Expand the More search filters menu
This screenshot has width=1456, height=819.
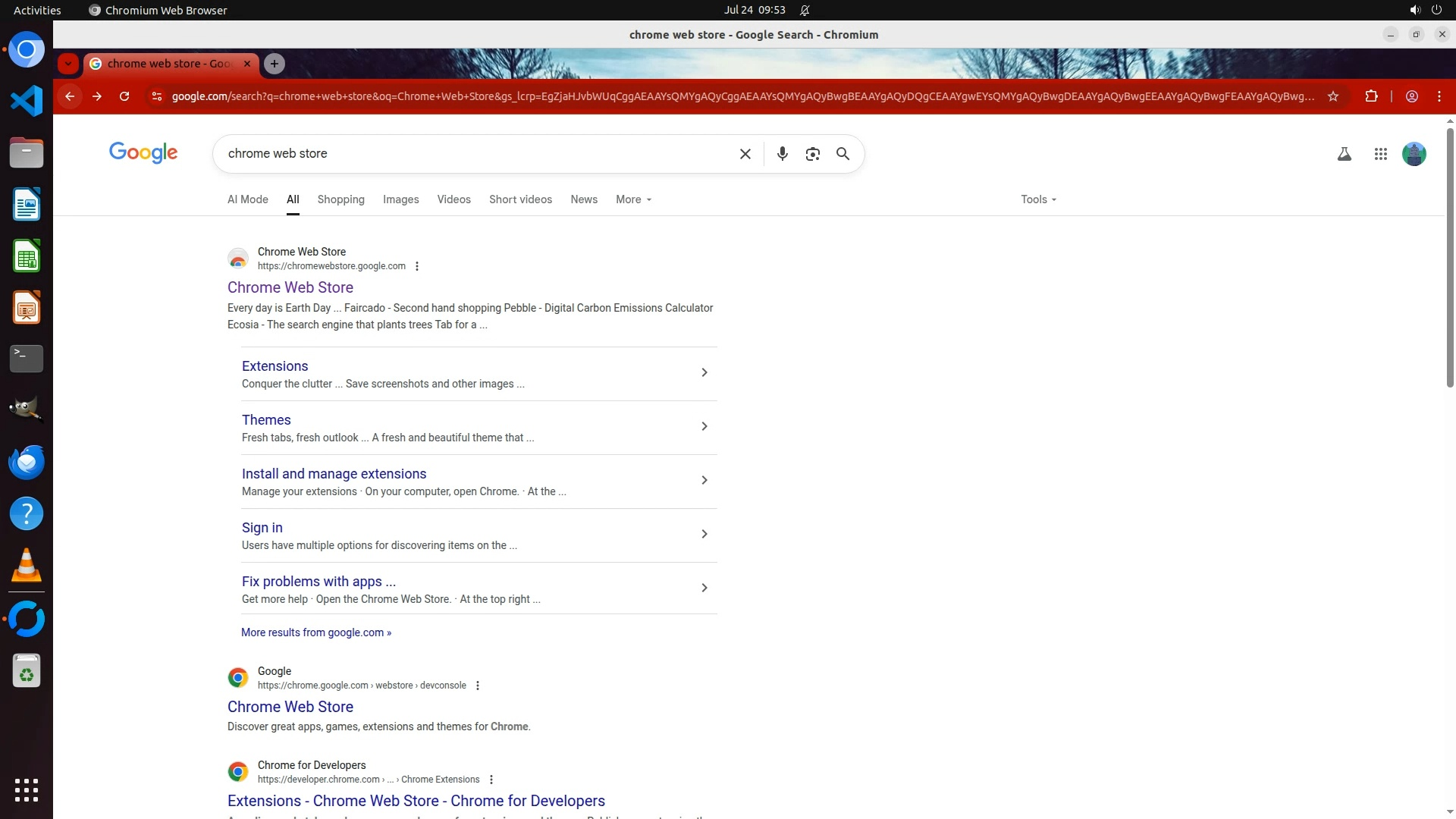click(x=633, y=199)
